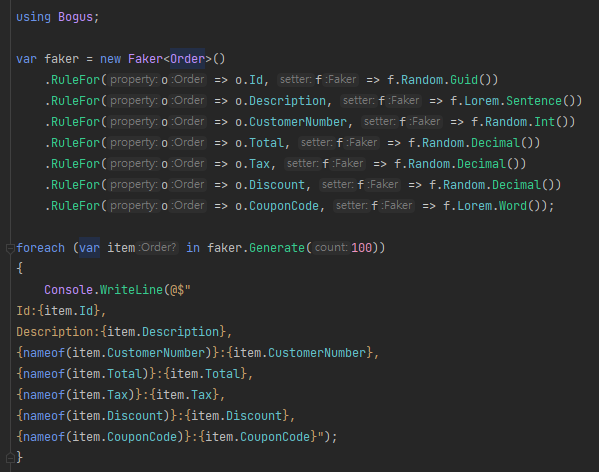The height and width of the screenshot is (472, 599).
Task: Click nameof in the item.Tax line
Action: (44, 394)
